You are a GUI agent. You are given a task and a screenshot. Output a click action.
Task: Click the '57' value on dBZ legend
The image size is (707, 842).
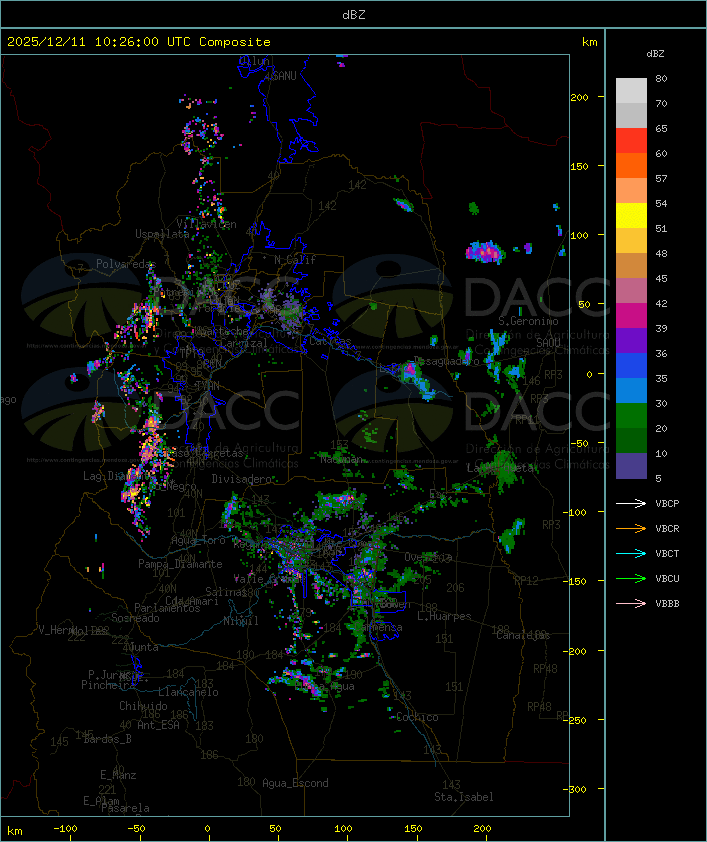click(x=661, y=178)
